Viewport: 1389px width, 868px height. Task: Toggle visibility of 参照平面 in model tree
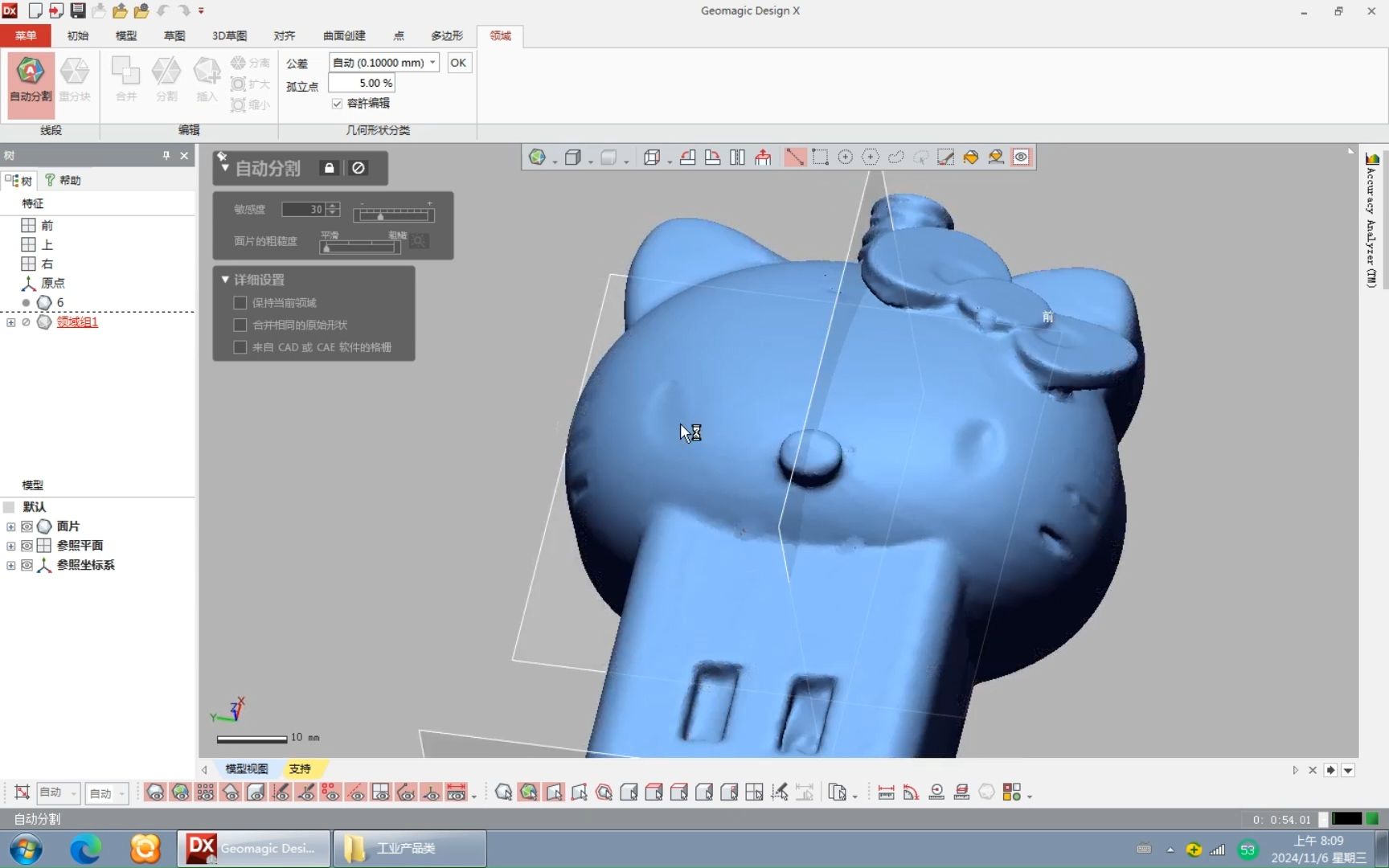click(27, 546)
